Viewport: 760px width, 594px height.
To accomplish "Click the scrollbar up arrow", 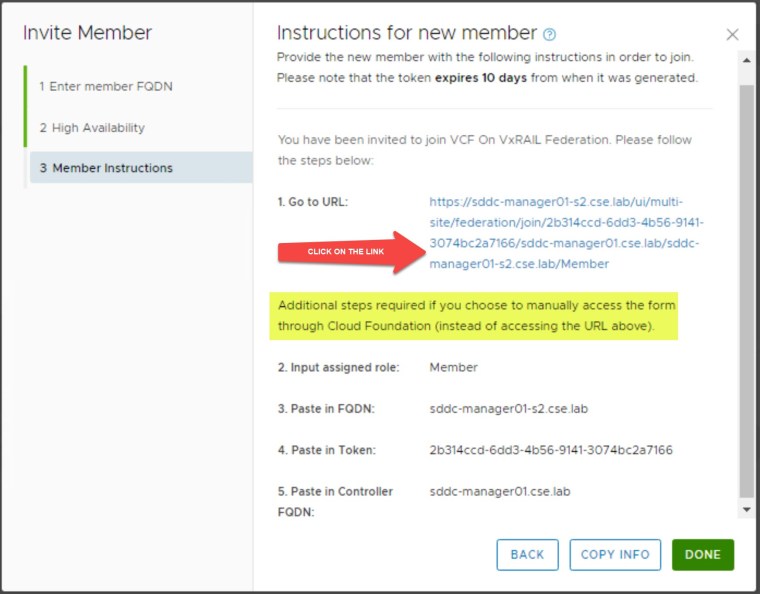I will [x=746, y=62].
